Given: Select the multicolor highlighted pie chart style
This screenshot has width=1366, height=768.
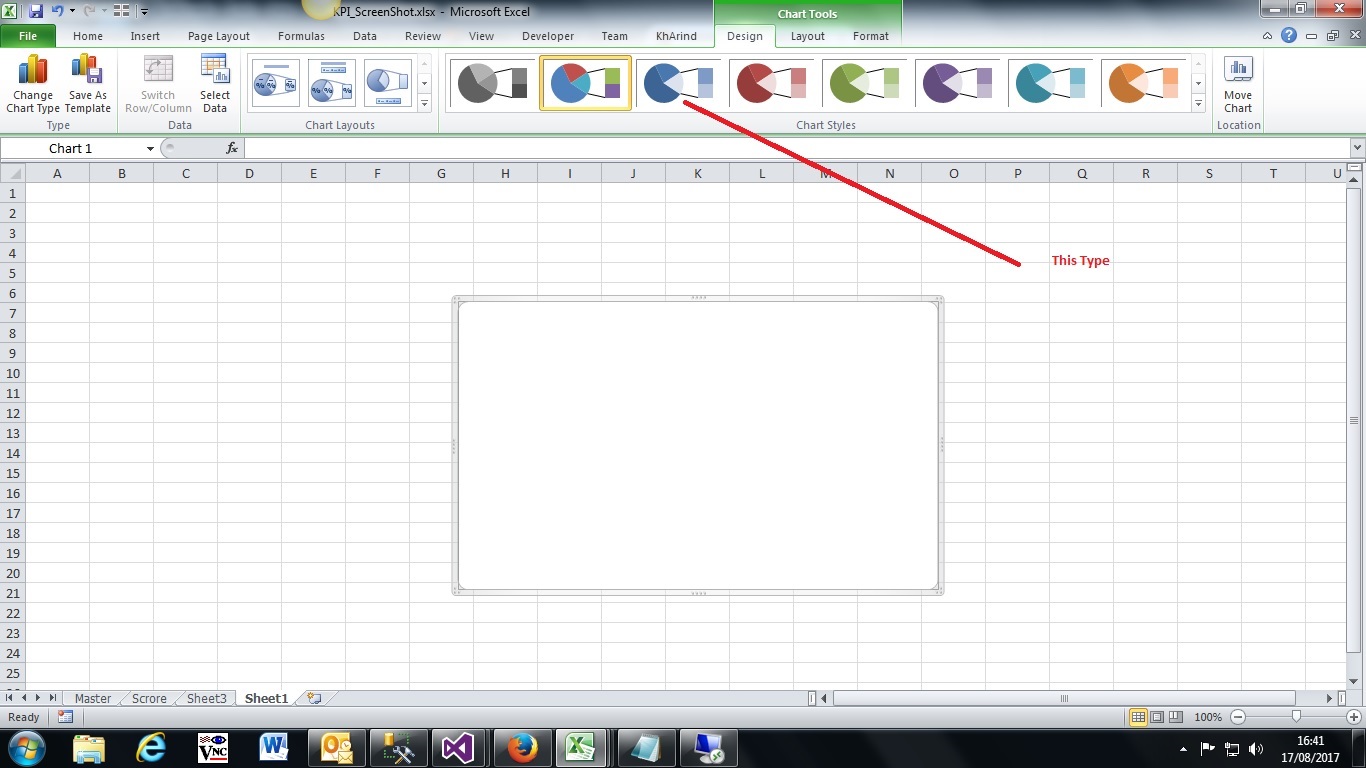Looking at the screenshot, I should pos(585,83).
